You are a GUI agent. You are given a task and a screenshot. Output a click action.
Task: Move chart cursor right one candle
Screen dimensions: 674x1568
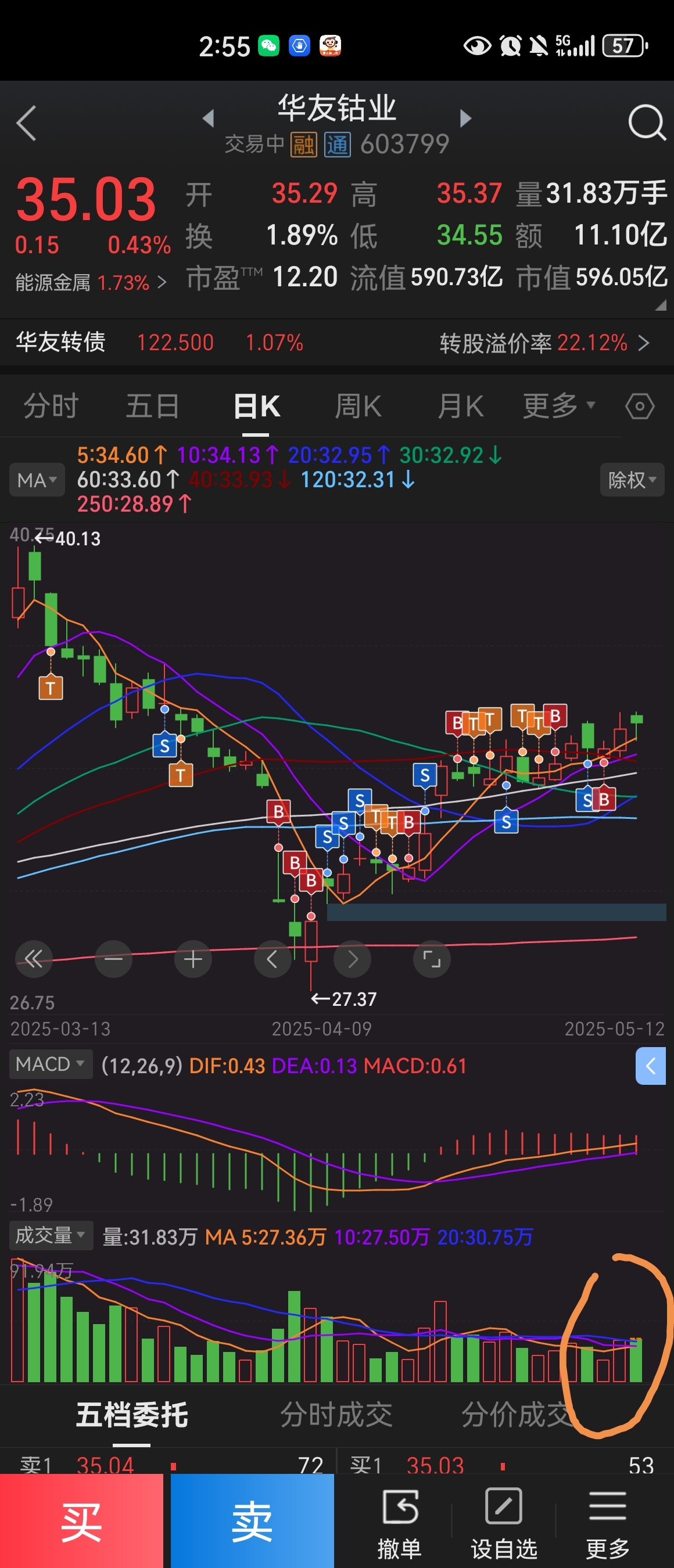pos(353,959)
